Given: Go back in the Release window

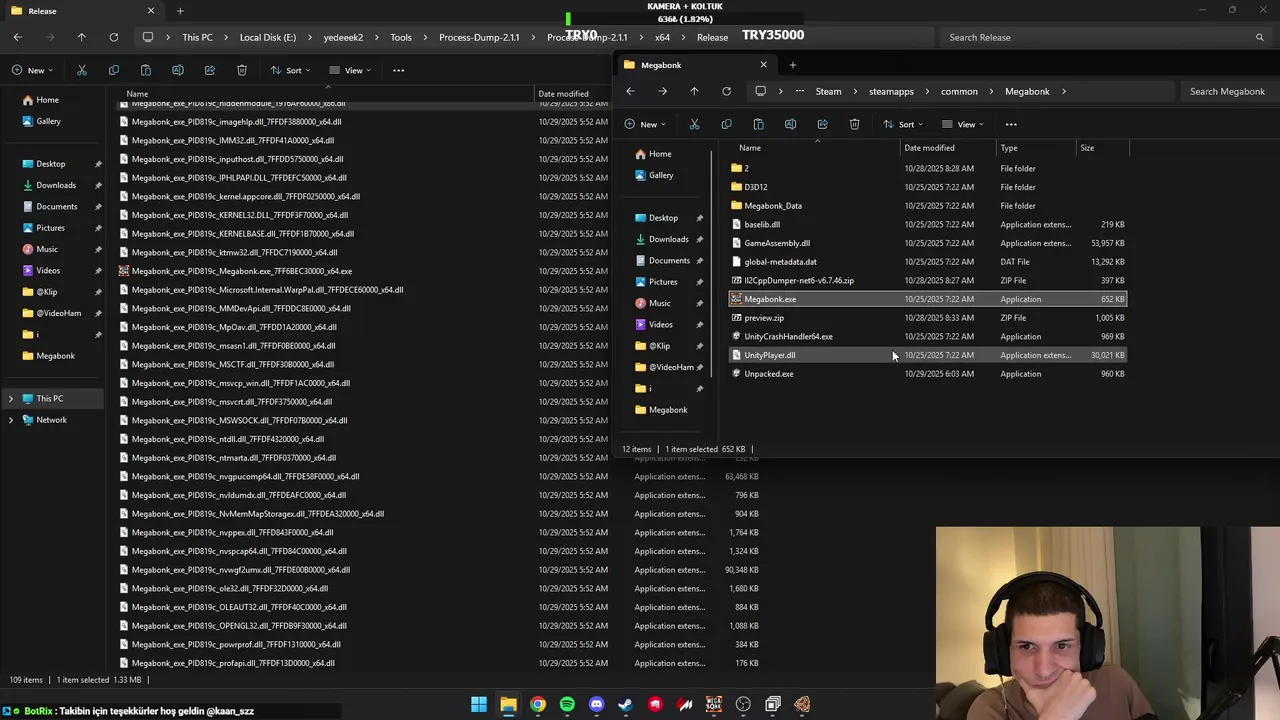Looking at the screenshot, I should pos(18,37).
